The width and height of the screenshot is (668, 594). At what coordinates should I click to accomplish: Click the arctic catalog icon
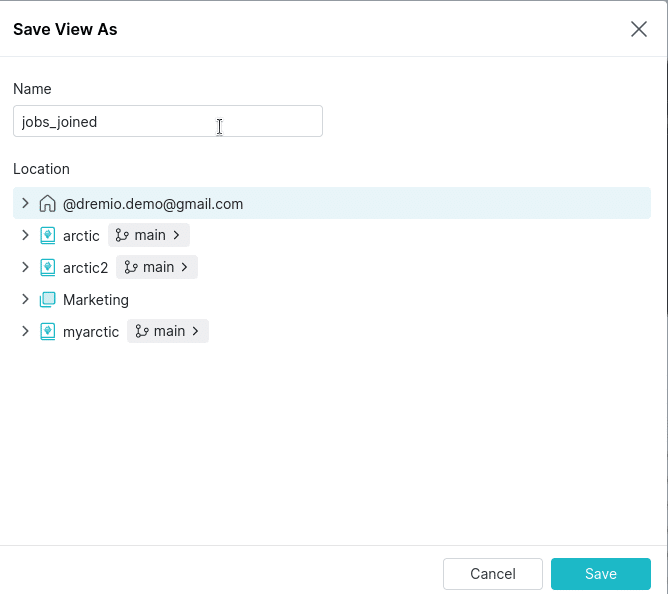[47, 236]
